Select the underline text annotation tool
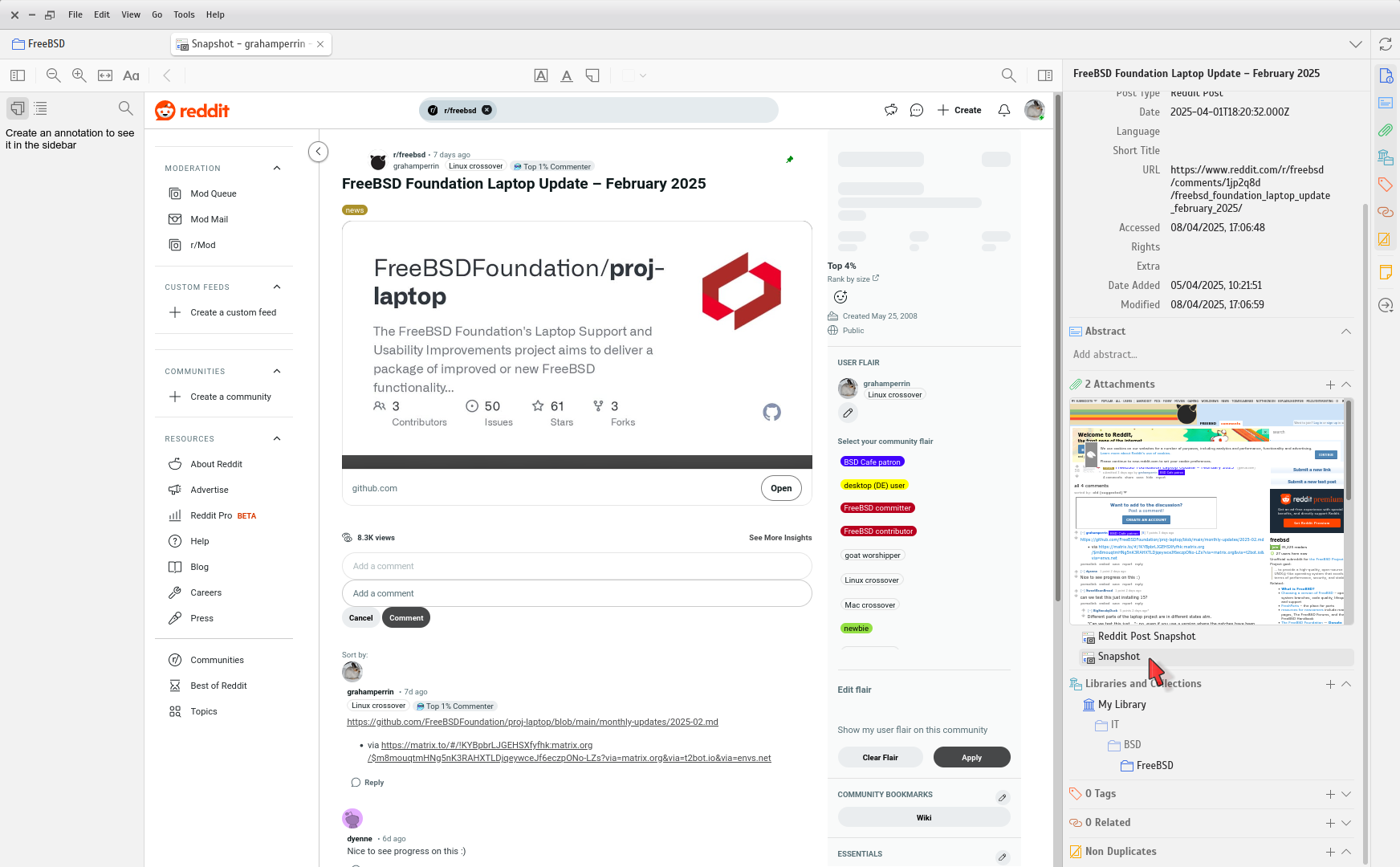This screenshot has height=867, width=1400. pos(567,75)
